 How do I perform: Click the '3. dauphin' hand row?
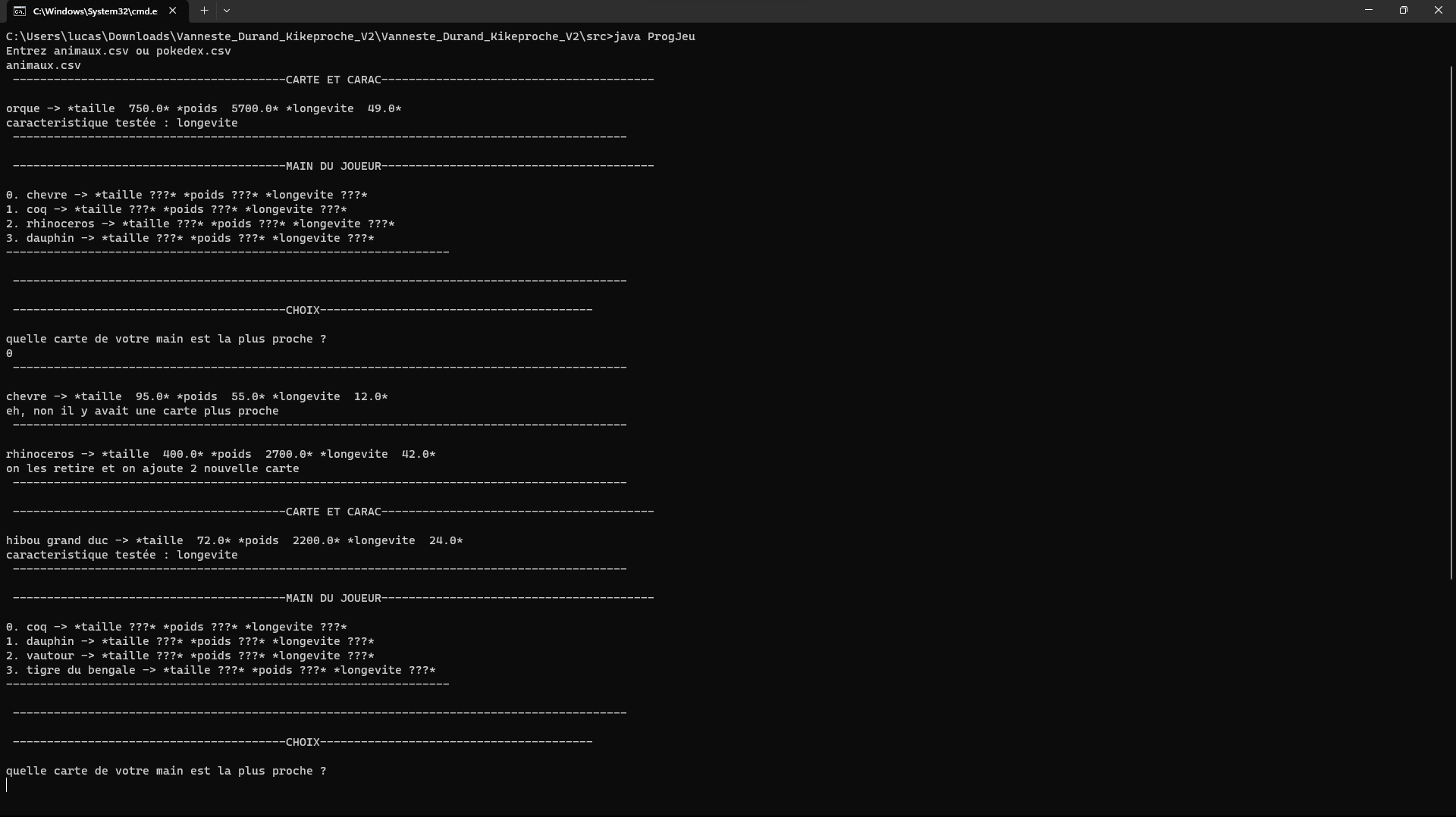(190, 238)
